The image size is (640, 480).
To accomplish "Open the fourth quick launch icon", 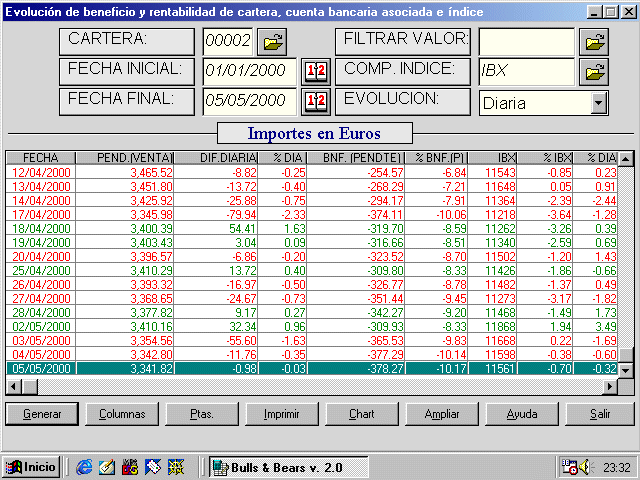I will 153,467.
